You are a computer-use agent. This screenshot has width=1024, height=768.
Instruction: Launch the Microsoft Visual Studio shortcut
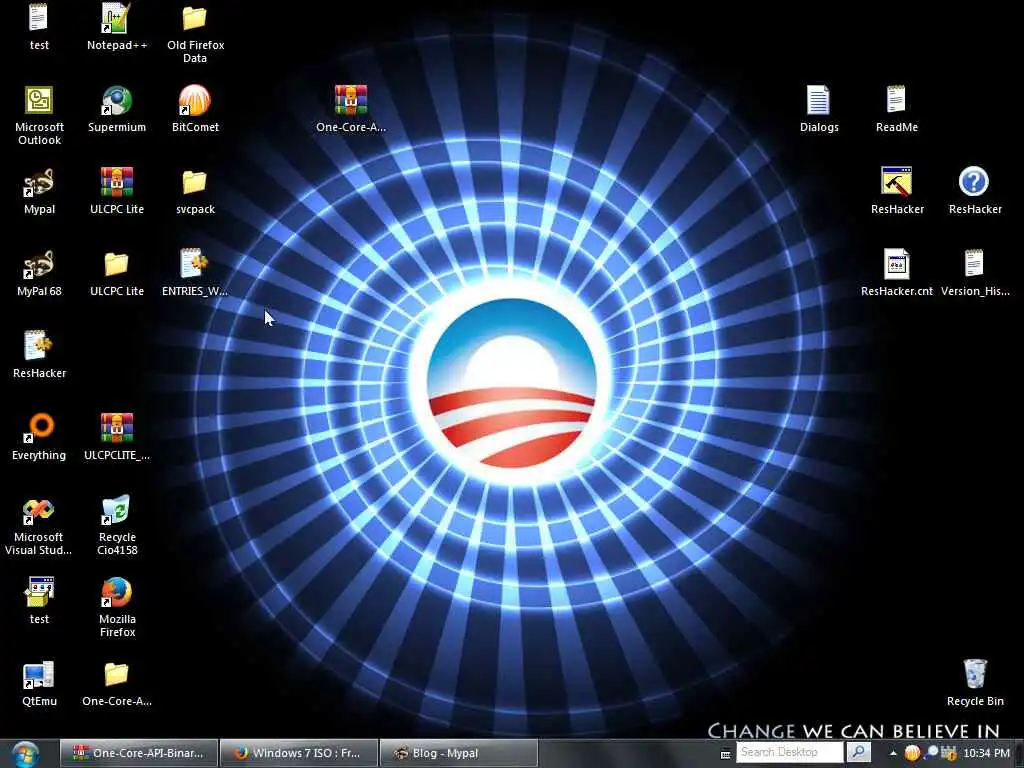coord(39,511)
